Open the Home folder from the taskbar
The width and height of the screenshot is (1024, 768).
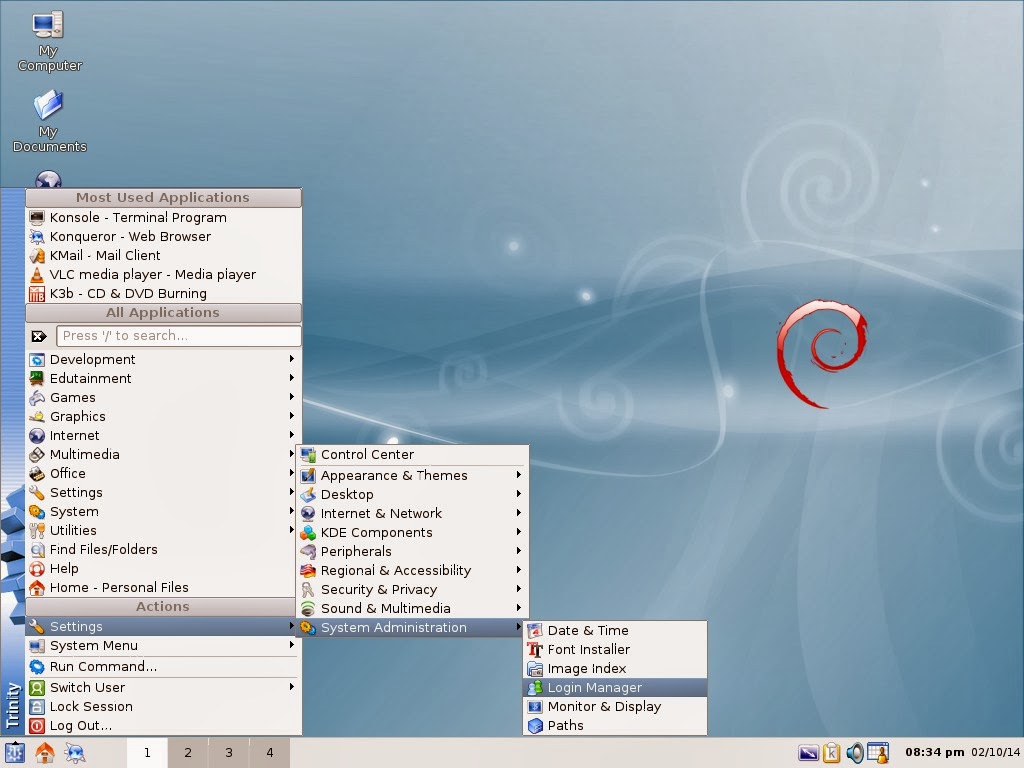tap(43, 752)
